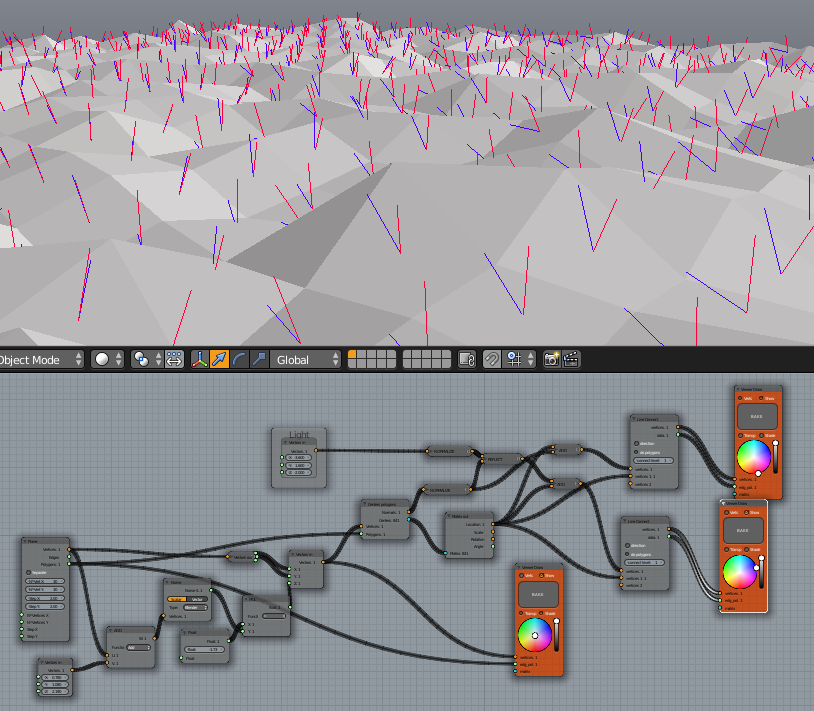Click N Vert X field on Plane node

(x=45, y=581)
